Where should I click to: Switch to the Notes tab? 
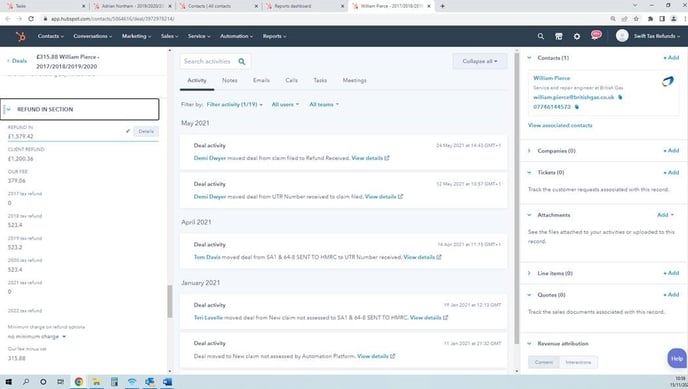tap(229, 80)
